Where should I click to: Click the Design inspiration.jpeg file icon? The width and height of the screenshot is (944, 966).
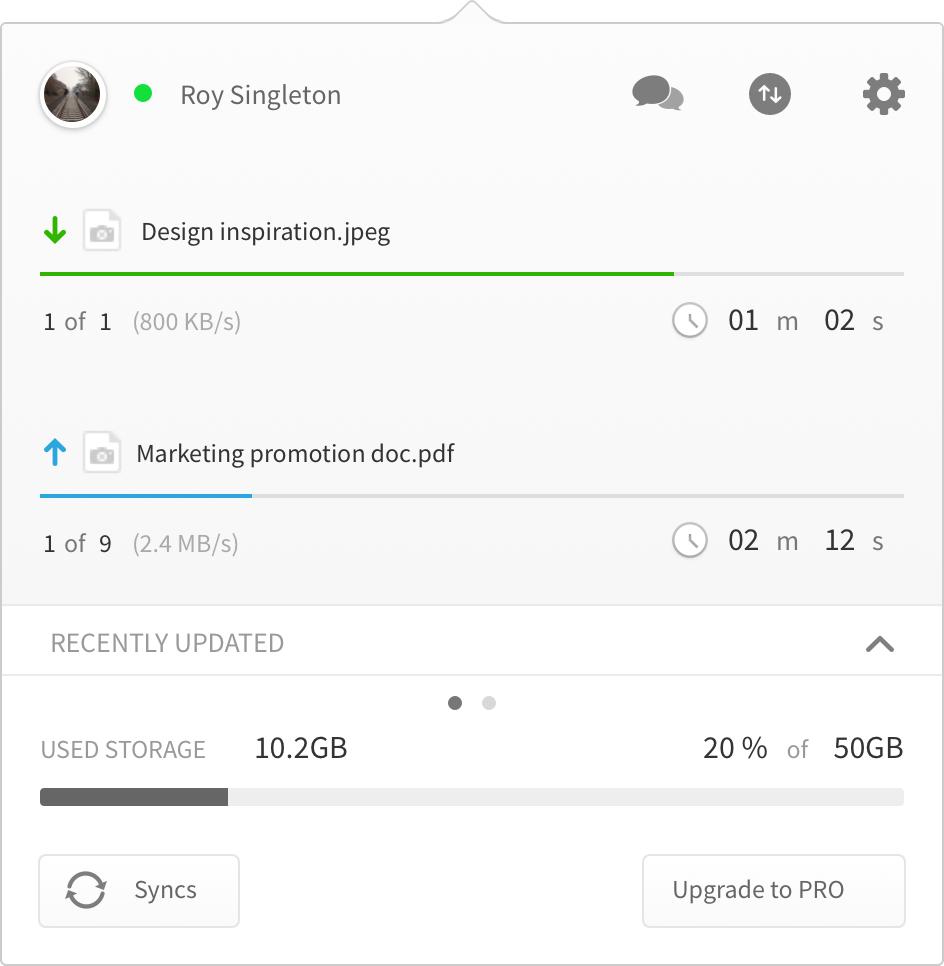pyautogui.click(x=102, y=230)
